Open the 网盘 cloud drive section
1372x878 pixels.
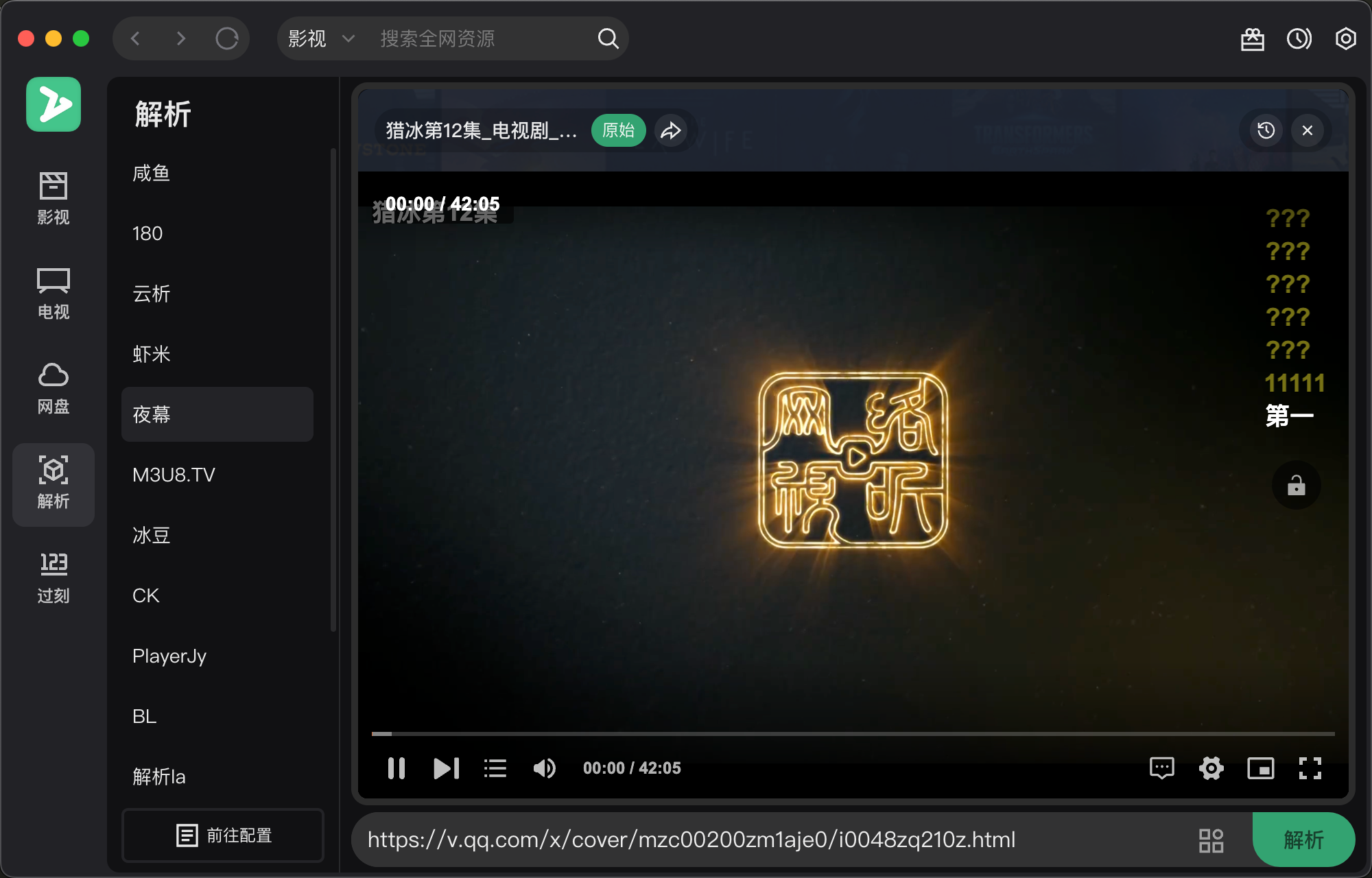pyautogui.click(x=53, y=389)
